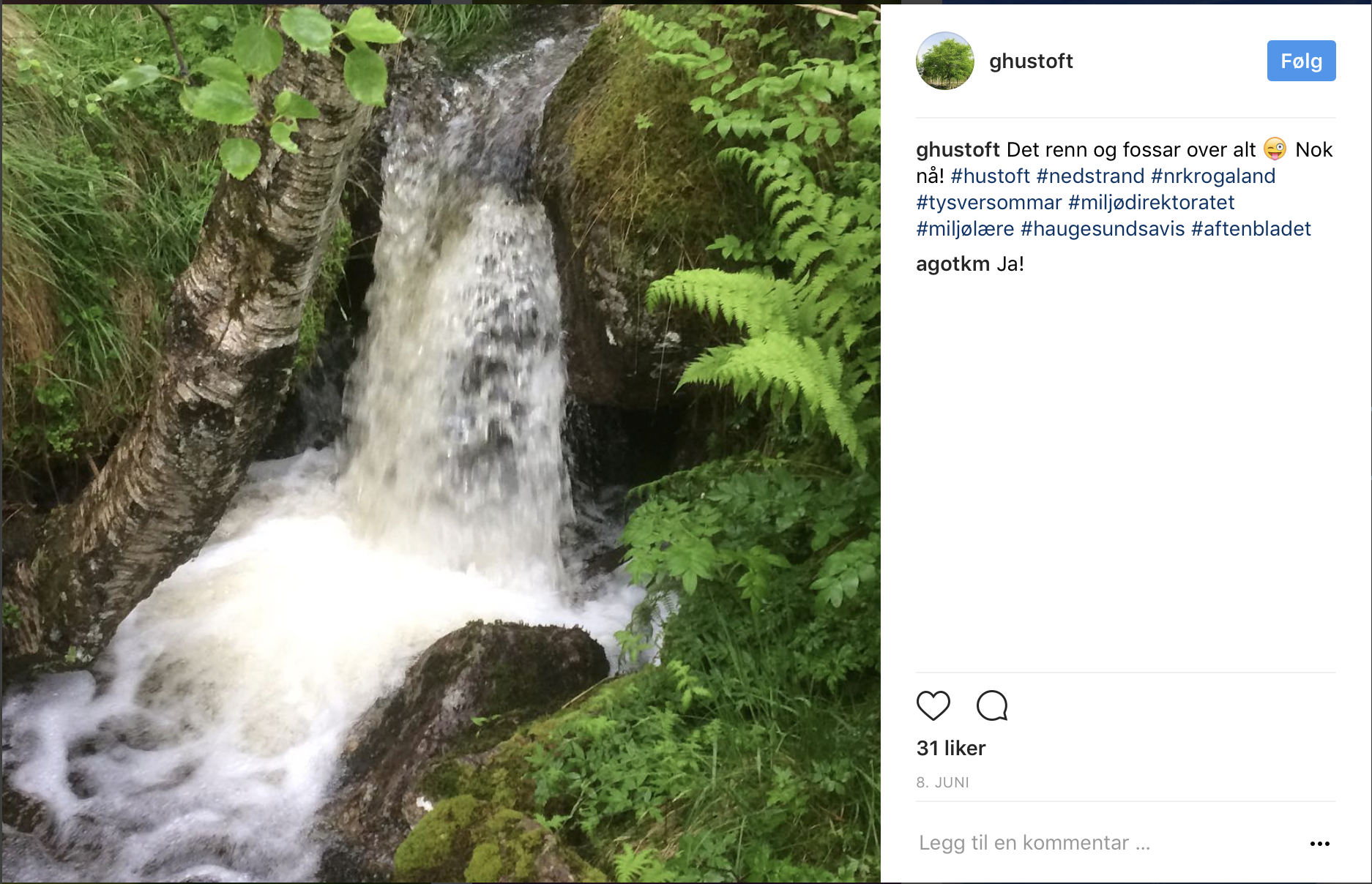Viewport: 1372px width, 884px height.
Task: Open ghustoft username in the caption
Action: pyautogui.click(x=958, y=150)
